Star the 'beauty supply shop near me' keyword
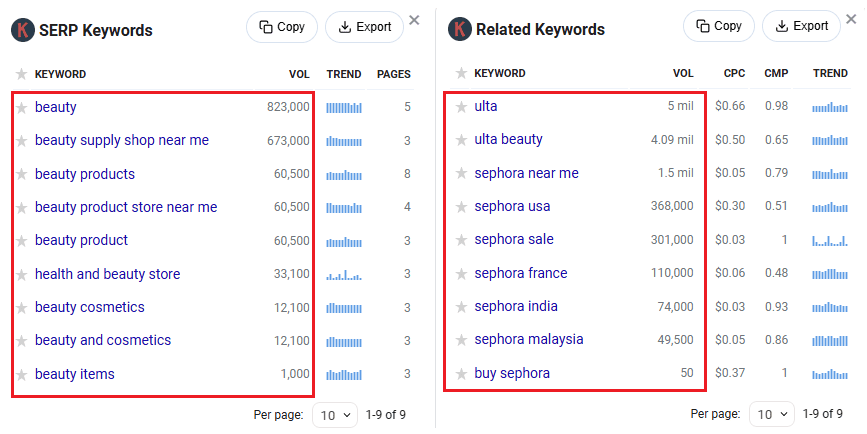 click(22, 141)
